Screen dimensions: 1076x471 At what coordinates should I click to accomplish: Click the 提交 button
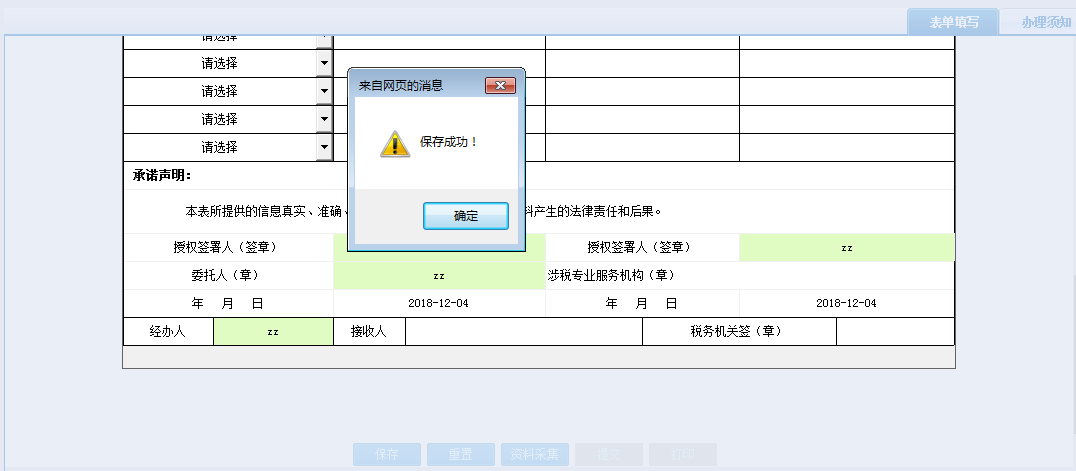coord(608,454)
